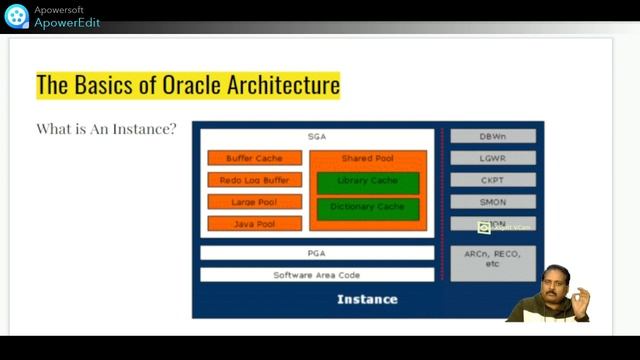Click the 'CKPT' process box
Screen dimensions: 640x360
493,180
